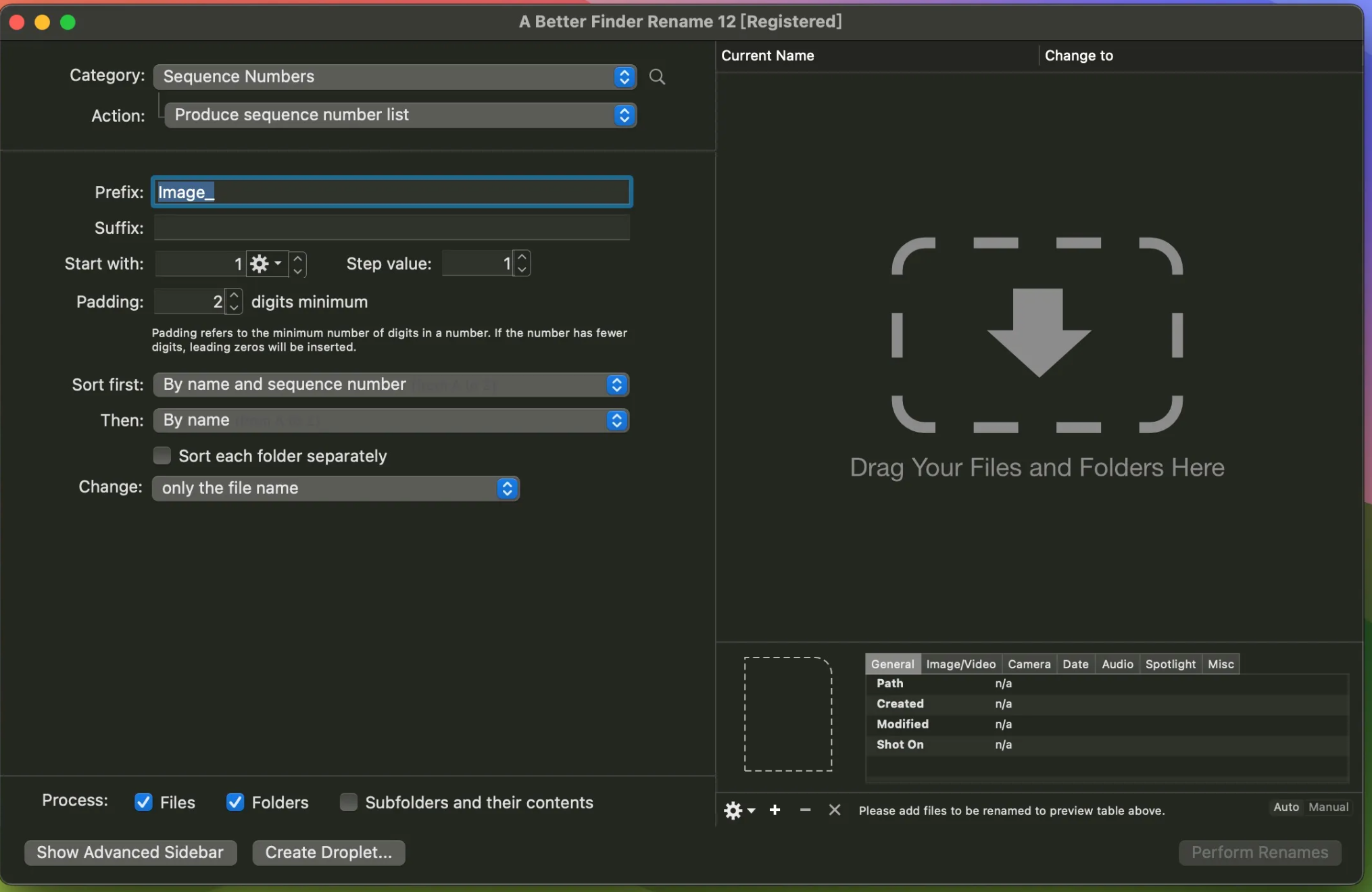Switch preview mode to Manual

pos(1328,807)
